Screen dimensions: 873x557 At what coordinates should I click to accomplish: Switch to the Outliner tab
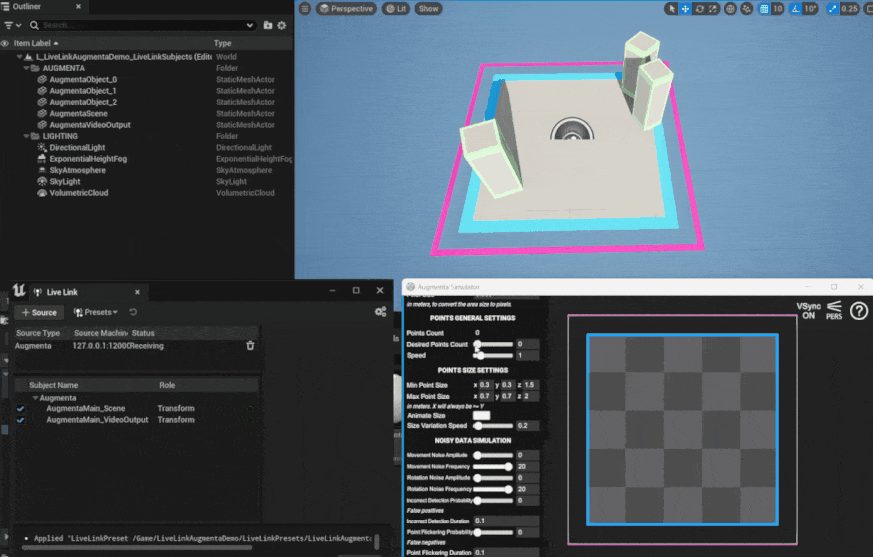pyautogui.click(x=26, y=6)
